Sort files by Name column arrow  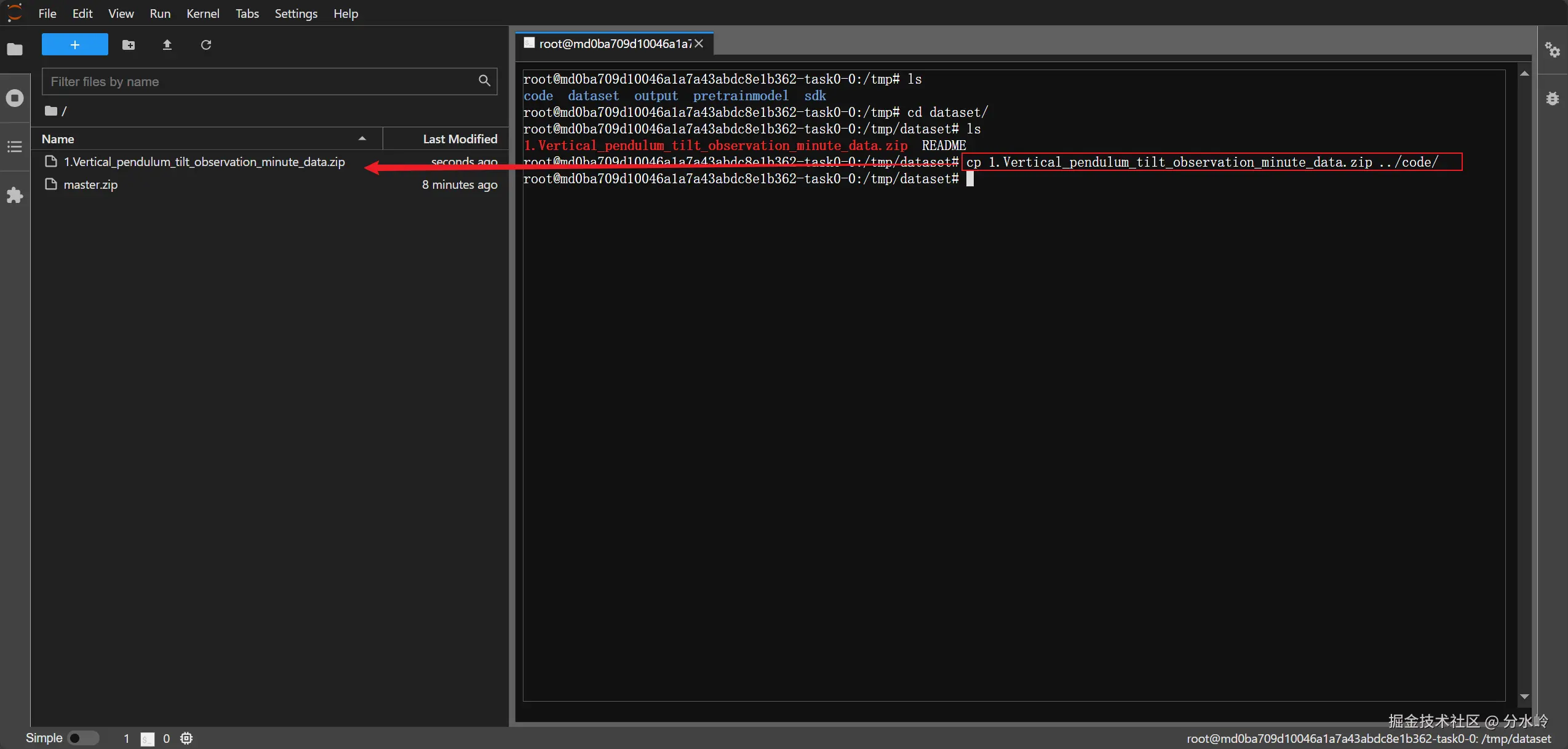click(x=362, y=139)
